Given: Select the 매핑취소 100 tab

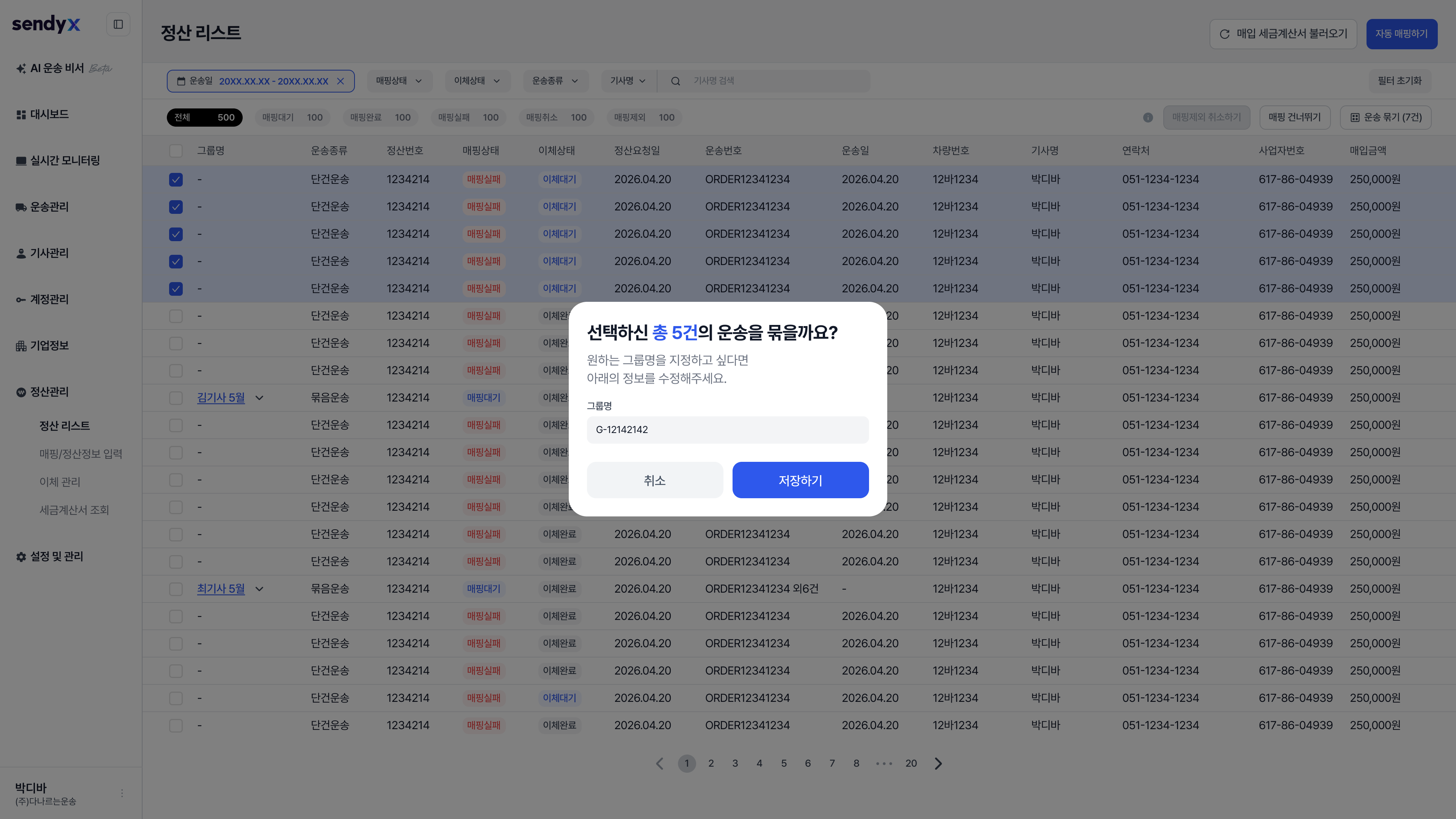Looking at the screenshot, I should click(x=556, y=118).
